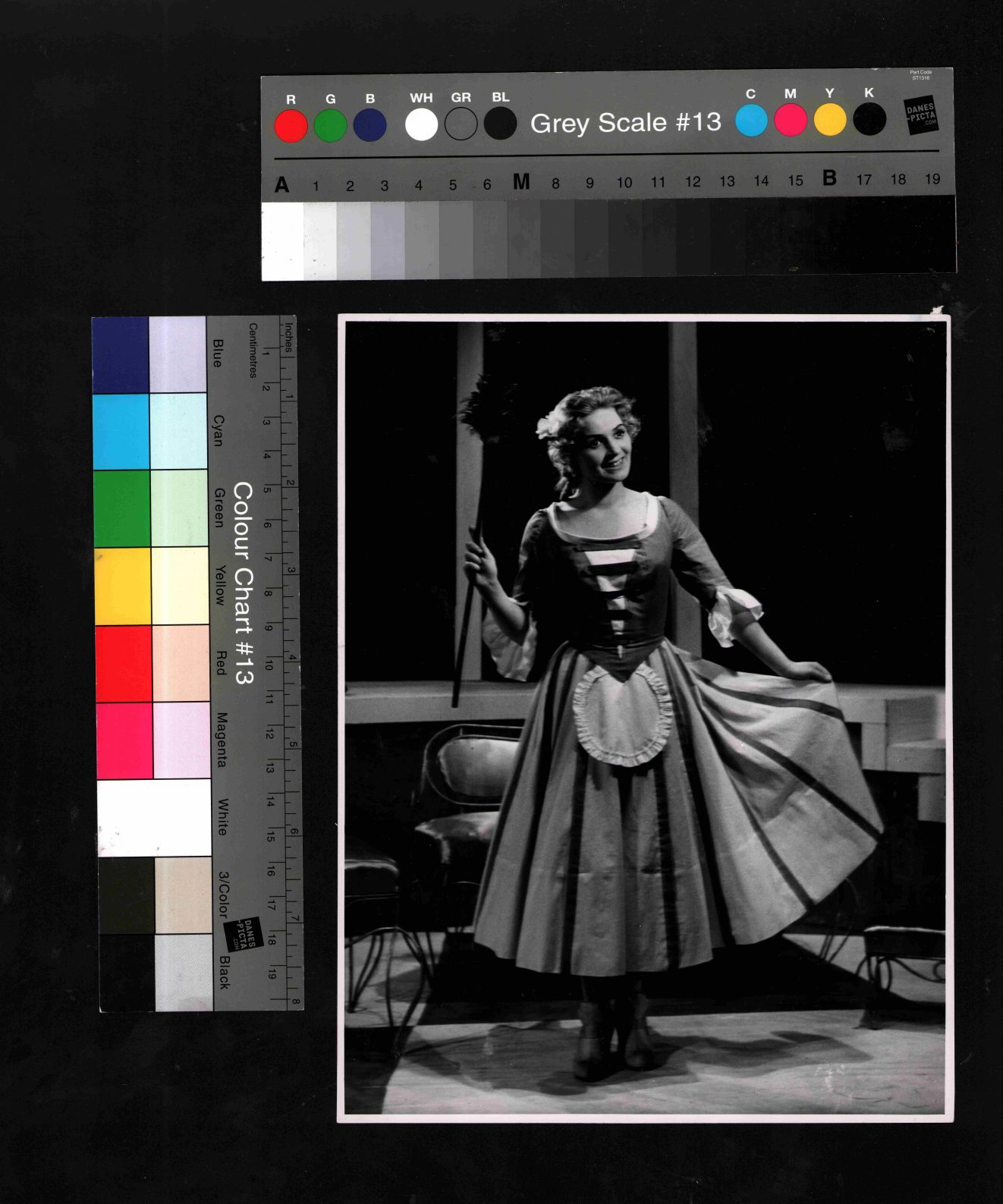This screenshot has width=1003, height=1204.
Task: Pick the cyan circle labeled C
Action: pos(751,121)
